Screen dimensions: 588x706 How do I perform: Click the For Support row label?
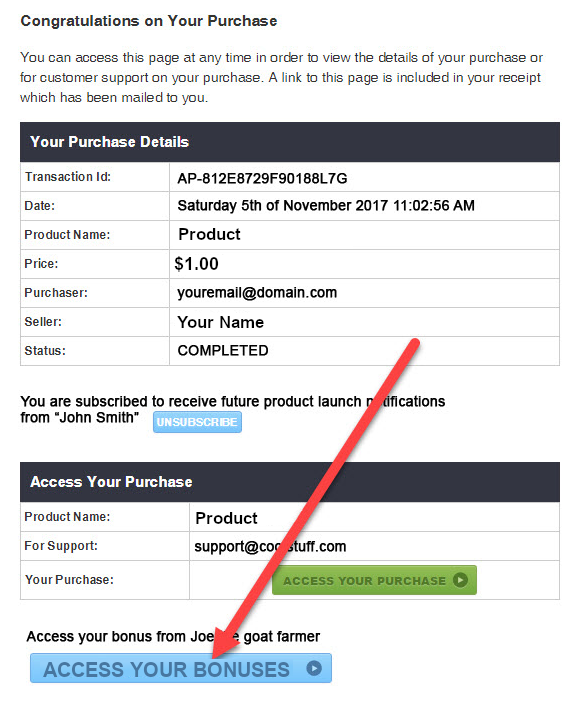coord(61,546)
